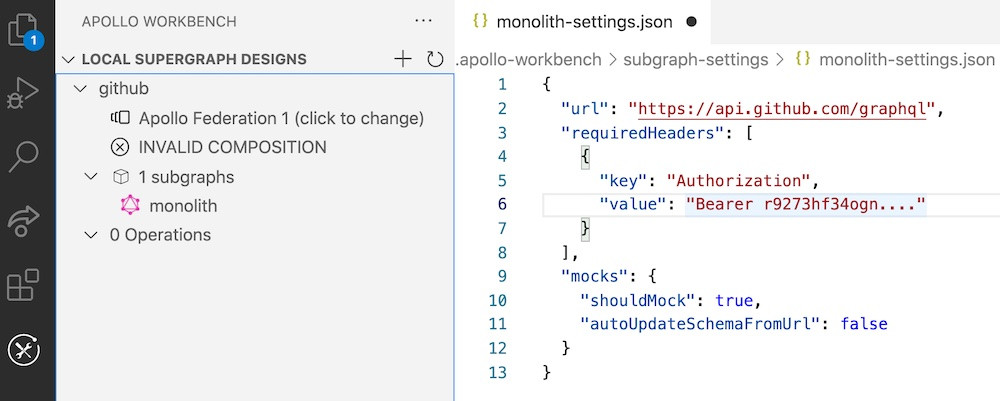
Task: Click the 0 Operations label
Action: (x=160, y=235)
